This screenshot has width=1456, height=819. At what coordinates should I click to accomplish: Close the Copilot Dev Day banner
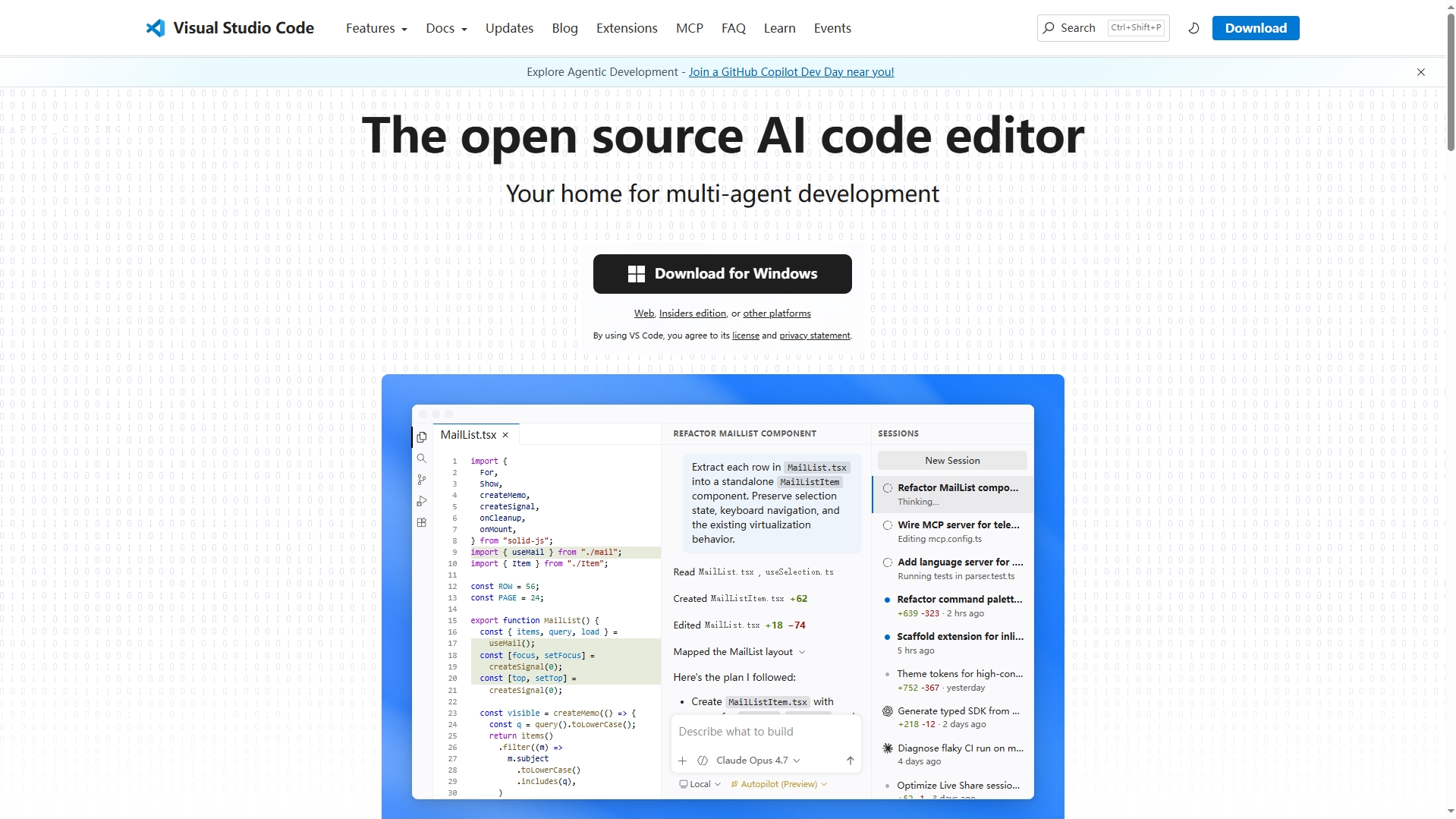(1421, 72)
